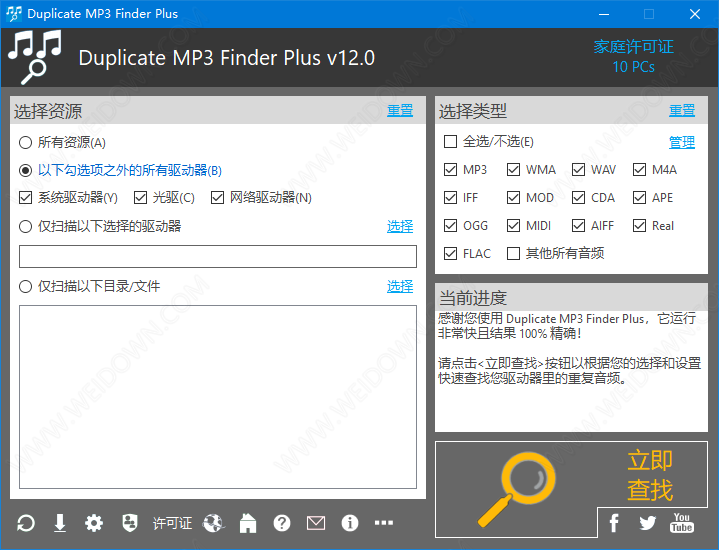719x550 pixels.
Task: Click 重置 link in 选择资源 header
Action: [400, 111]
